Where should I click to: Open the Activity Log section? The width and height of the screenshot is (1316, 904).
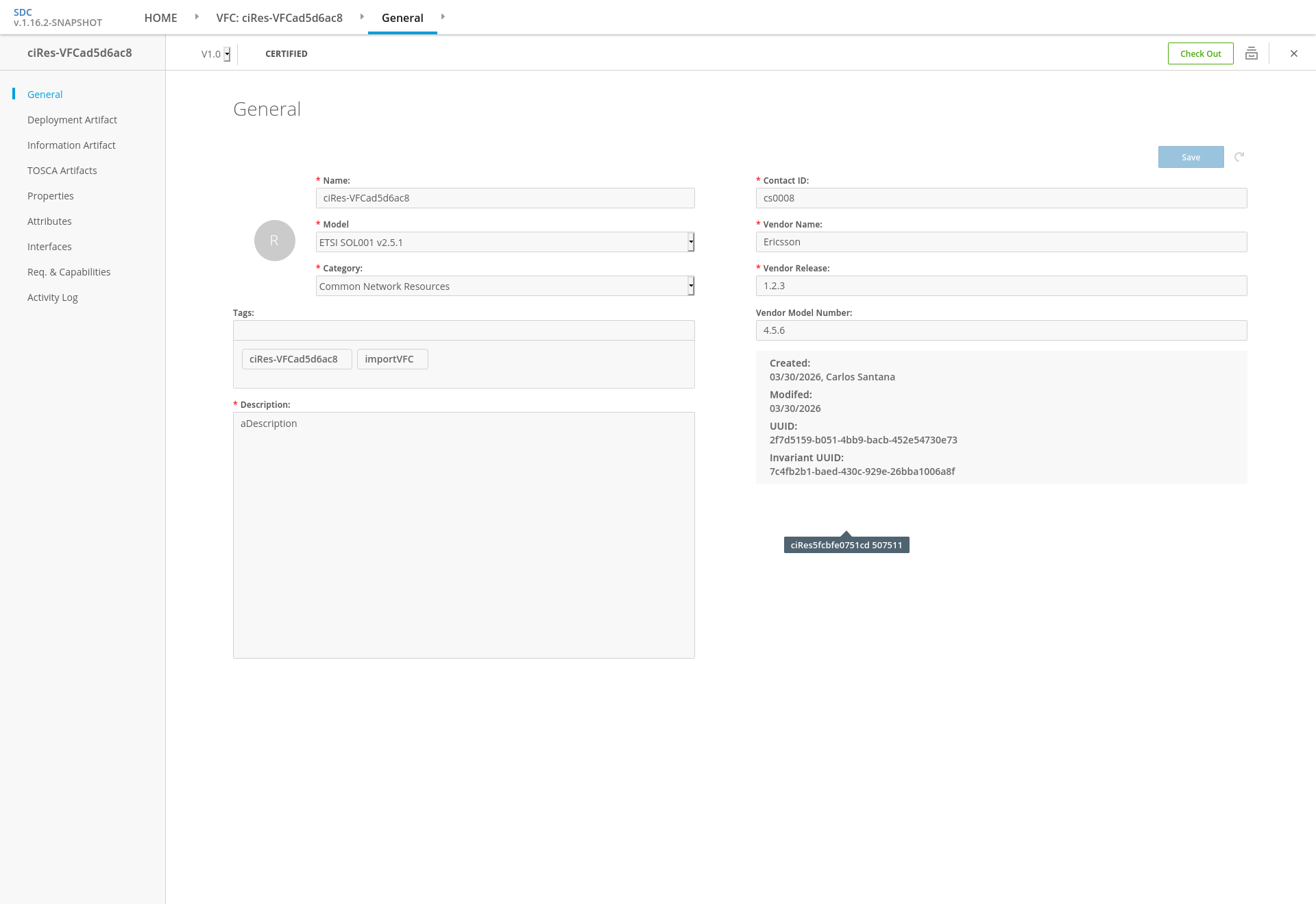(52, 297)
